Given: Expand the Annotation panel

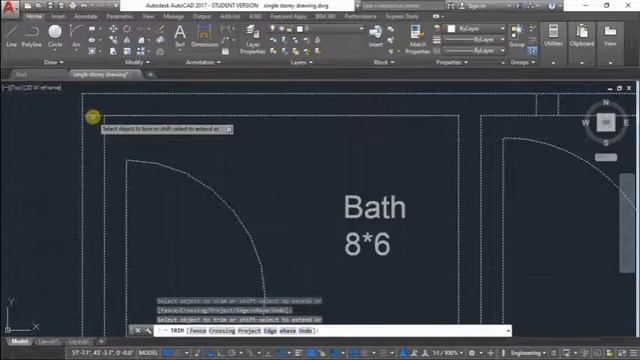Looking at the screenshot, I should coord(203,62).
